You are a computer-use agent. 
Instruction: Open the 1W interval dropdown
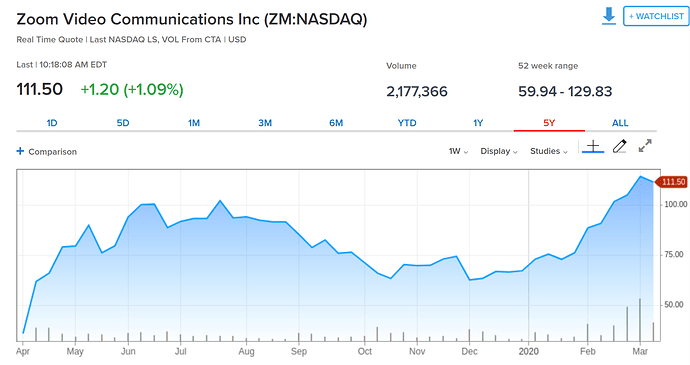coord(458,151)
